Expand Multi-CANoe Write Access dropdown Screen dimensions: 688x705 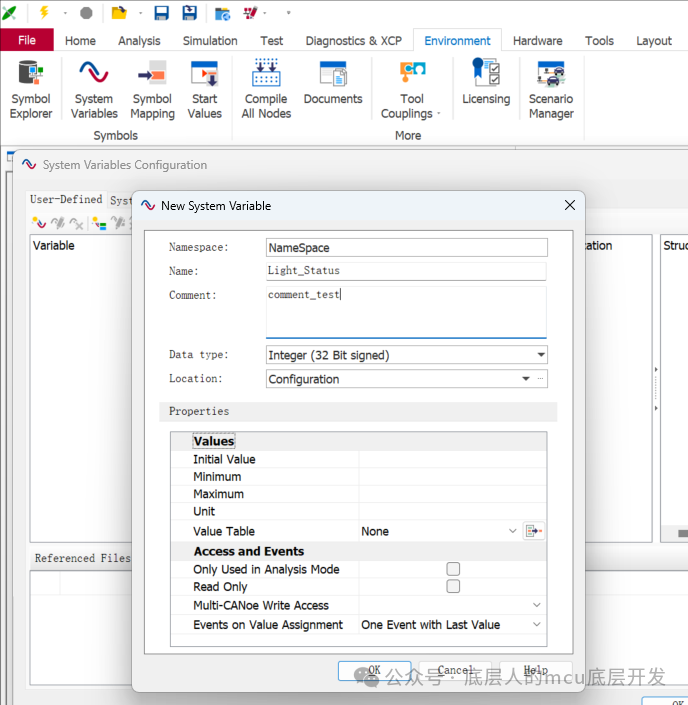point(536,605)
